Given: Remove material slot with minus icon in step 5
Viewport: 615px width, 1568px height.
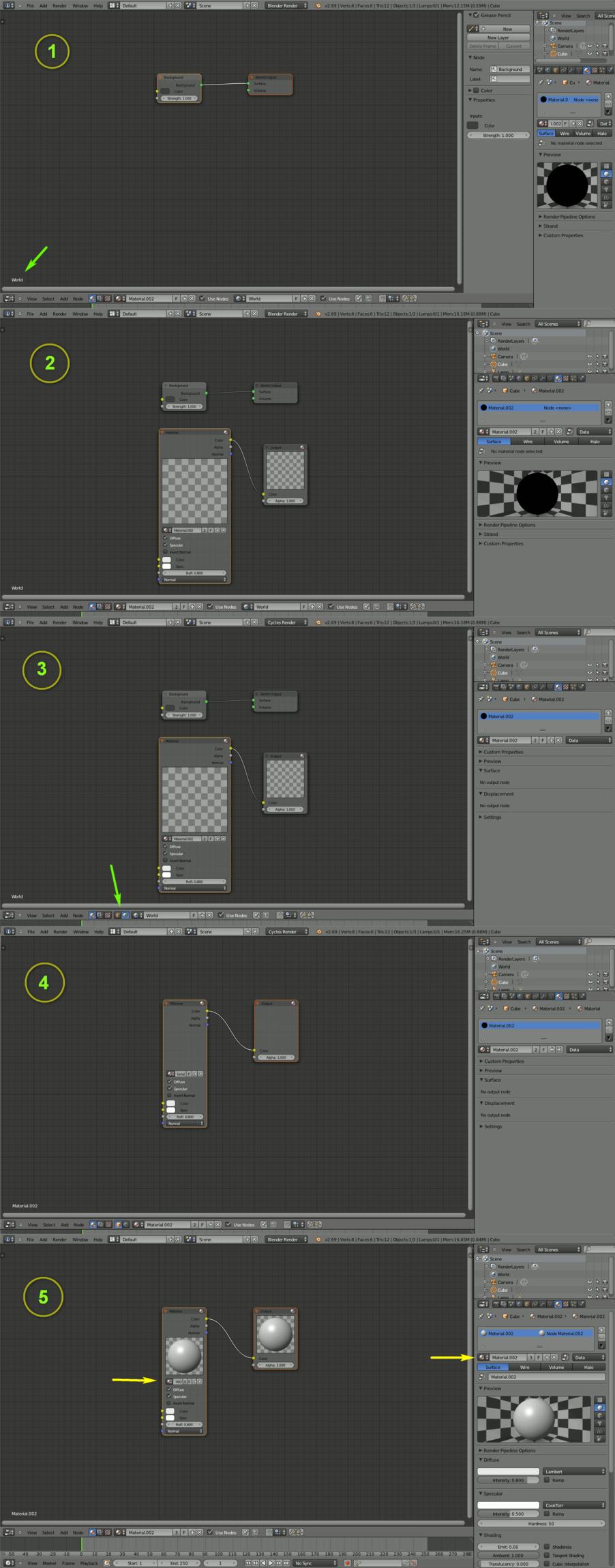Looking at the screenshot, I should pos(601,1338).
